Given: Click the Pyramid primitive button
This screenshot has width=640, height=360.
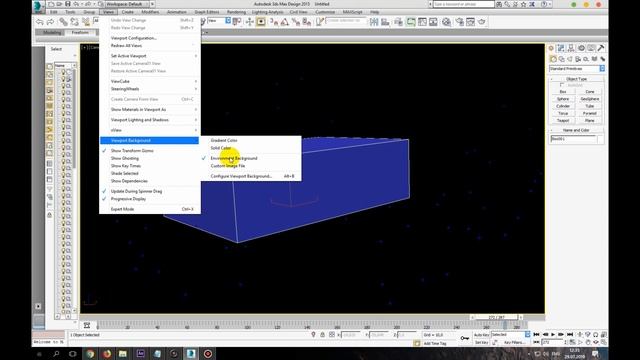Looking at the screenshot, I should 589,113.
